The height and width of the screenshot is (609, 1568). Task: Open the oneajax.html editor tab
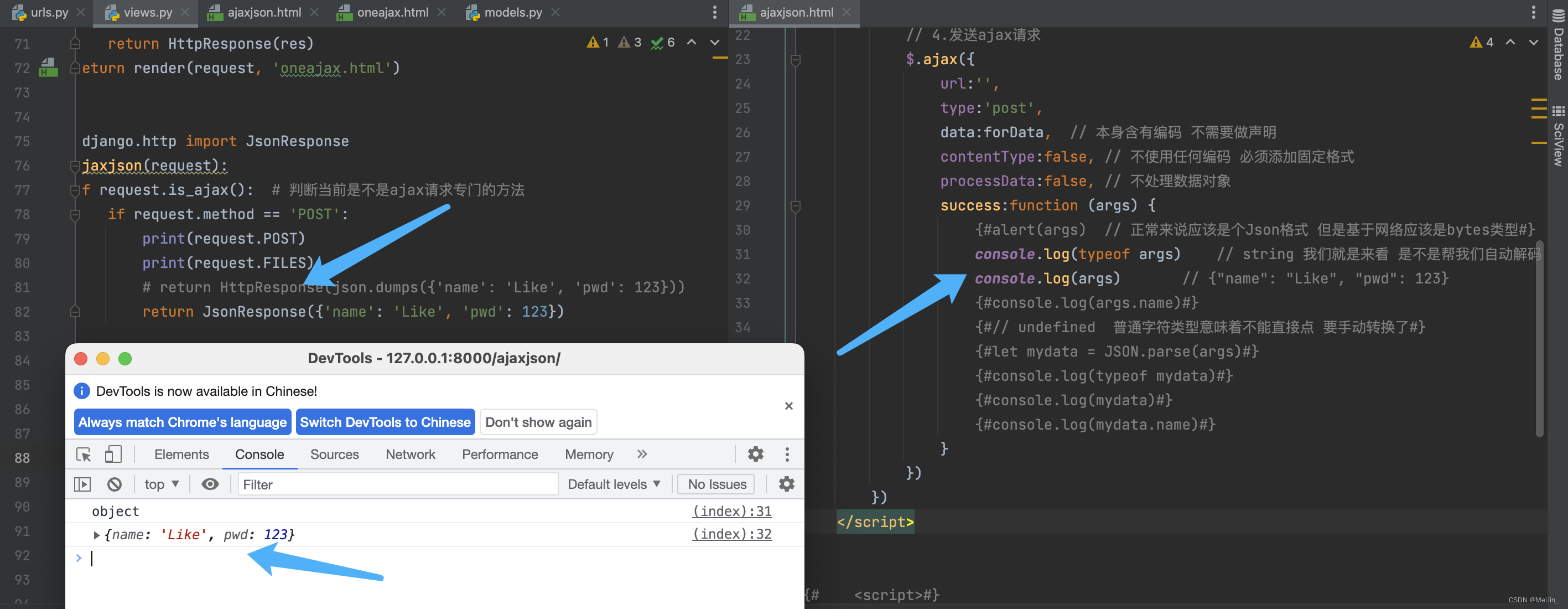click(383, 12)
